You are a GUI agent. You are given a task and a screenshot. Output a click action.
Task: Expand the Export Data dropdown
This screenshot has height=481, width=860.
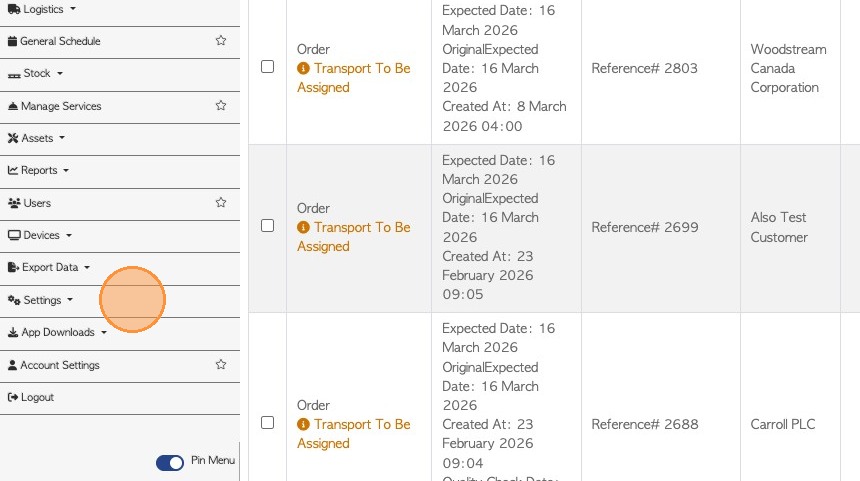[x=50, y=268]
